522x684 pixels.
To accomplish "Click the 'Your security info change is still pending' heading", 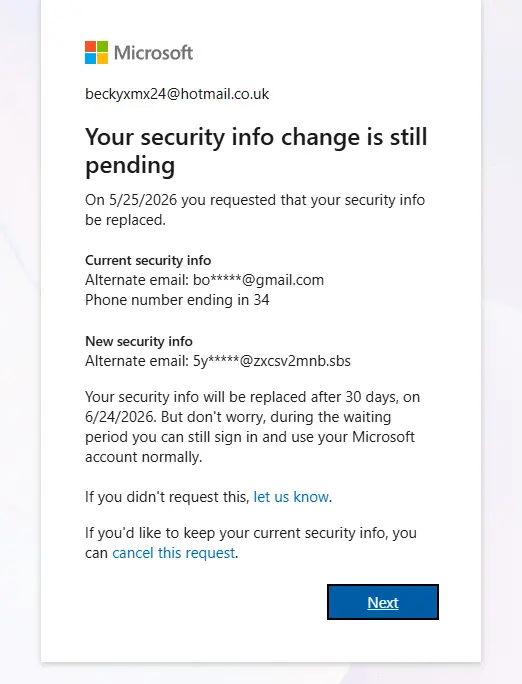I will click(256, 151).
